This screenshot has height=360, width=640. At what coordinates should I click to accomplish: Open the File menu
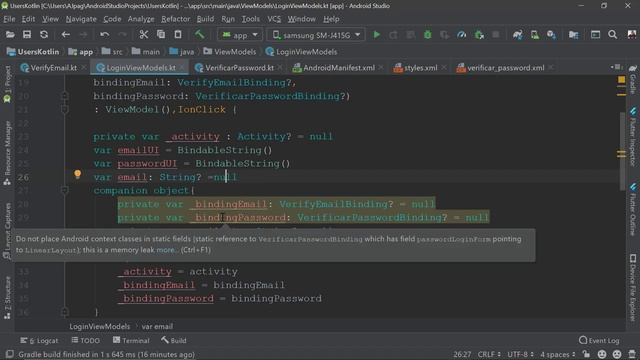click(x=9, y=19)
